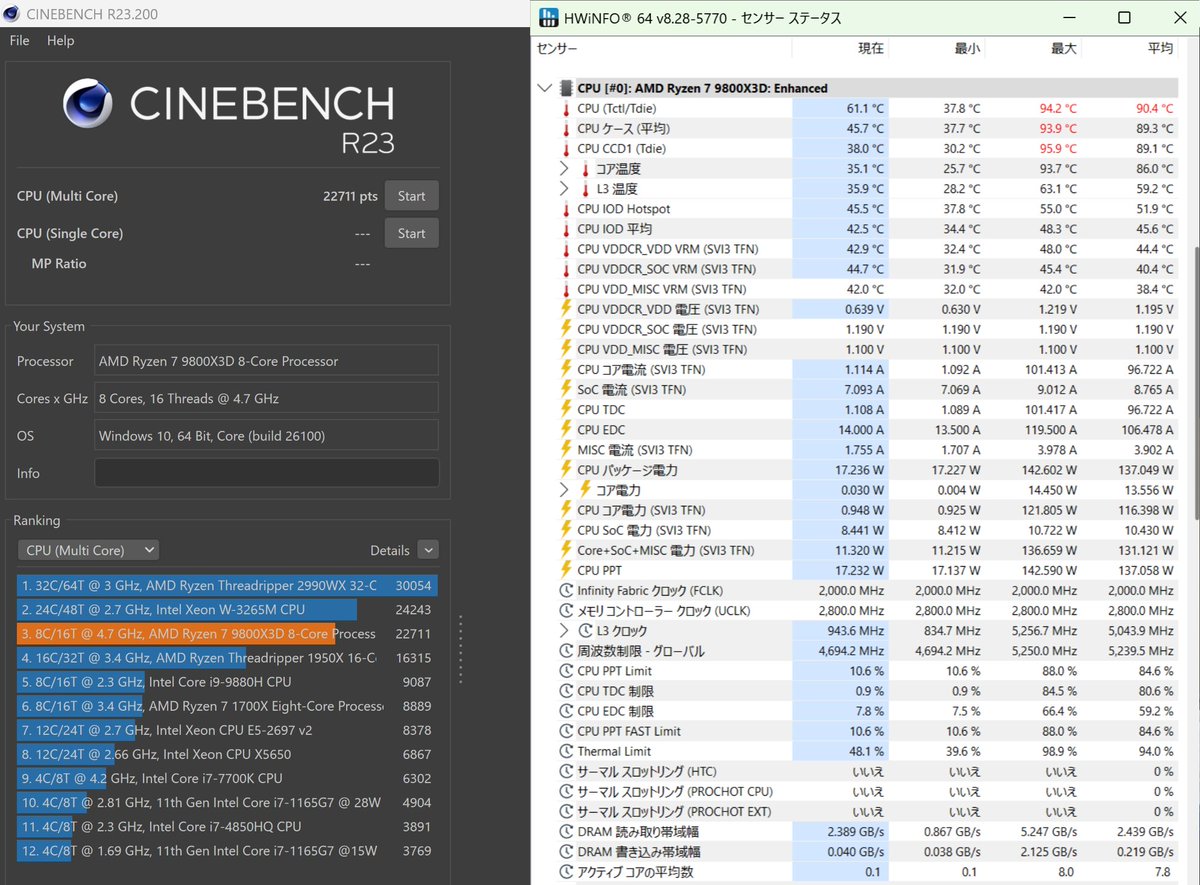Select ranking row Intel Core i9-9880H
This screenshot has height=885, width=1200.
point(227,682)
